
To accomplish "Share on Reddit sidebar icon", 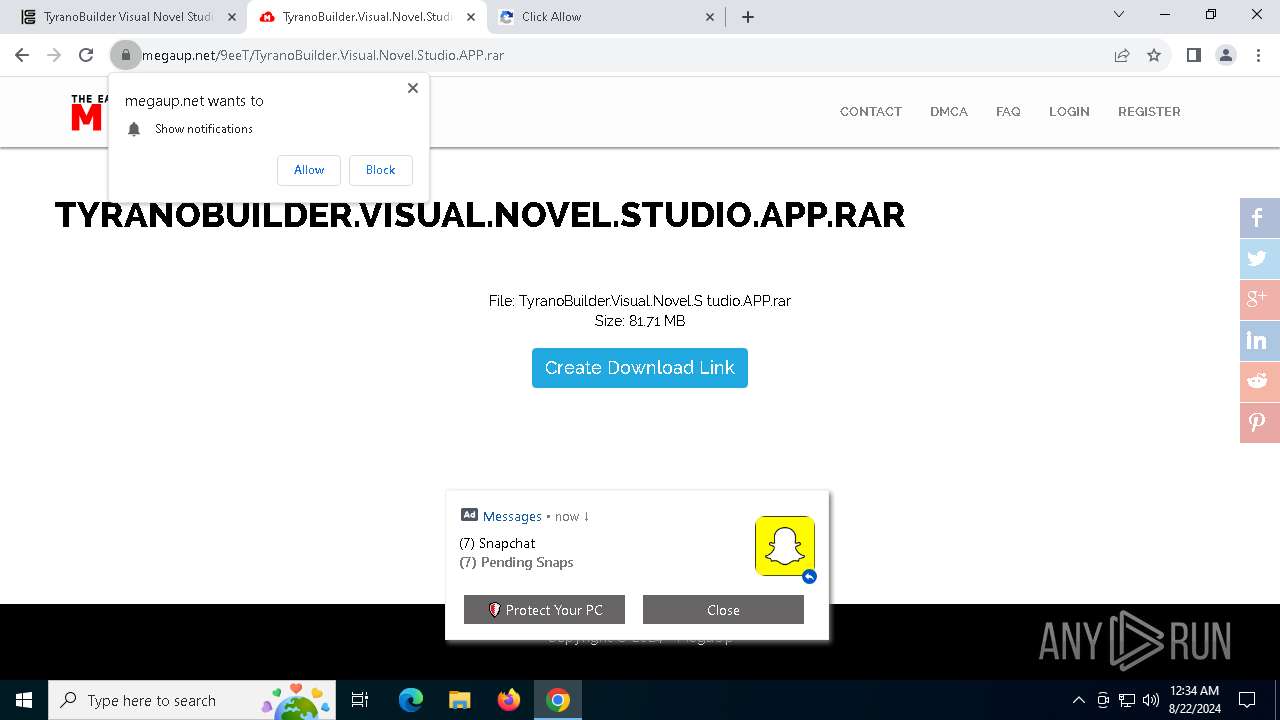I will point(1260,382).
